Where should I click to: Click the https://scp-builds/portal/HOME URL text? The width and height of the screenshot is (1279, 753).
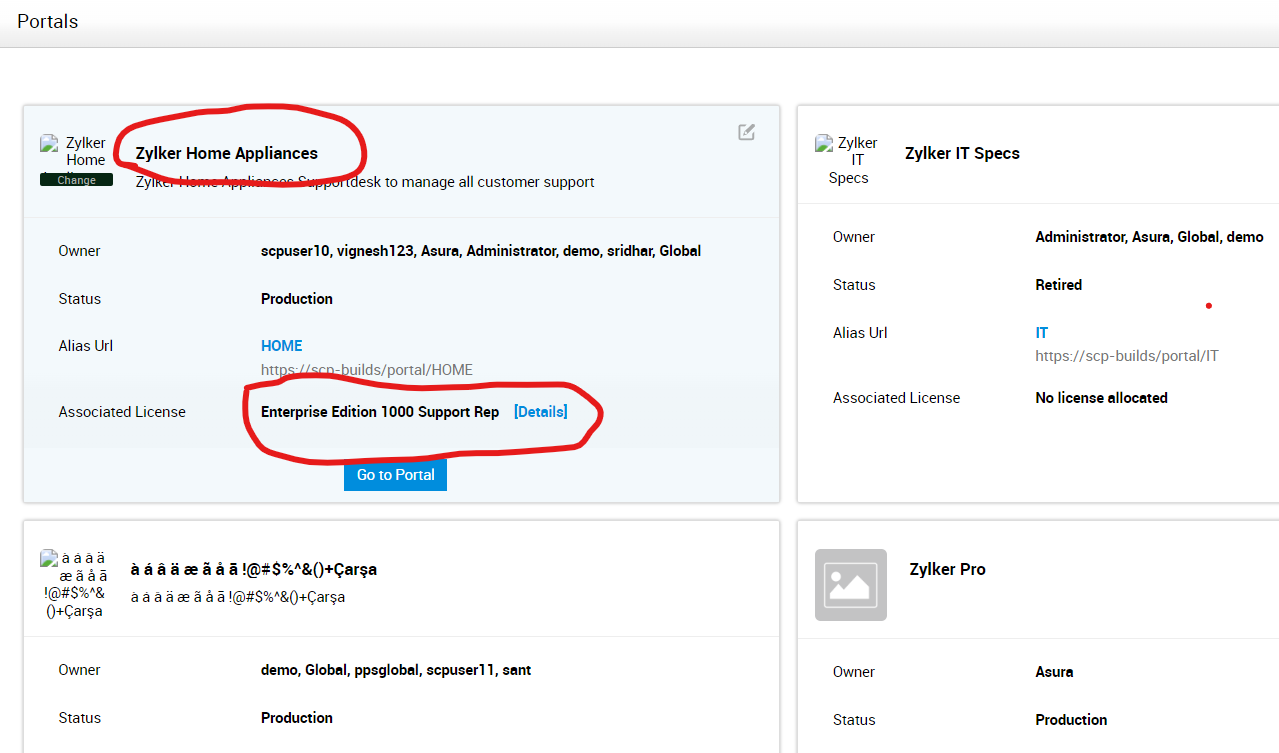[366, 370]
